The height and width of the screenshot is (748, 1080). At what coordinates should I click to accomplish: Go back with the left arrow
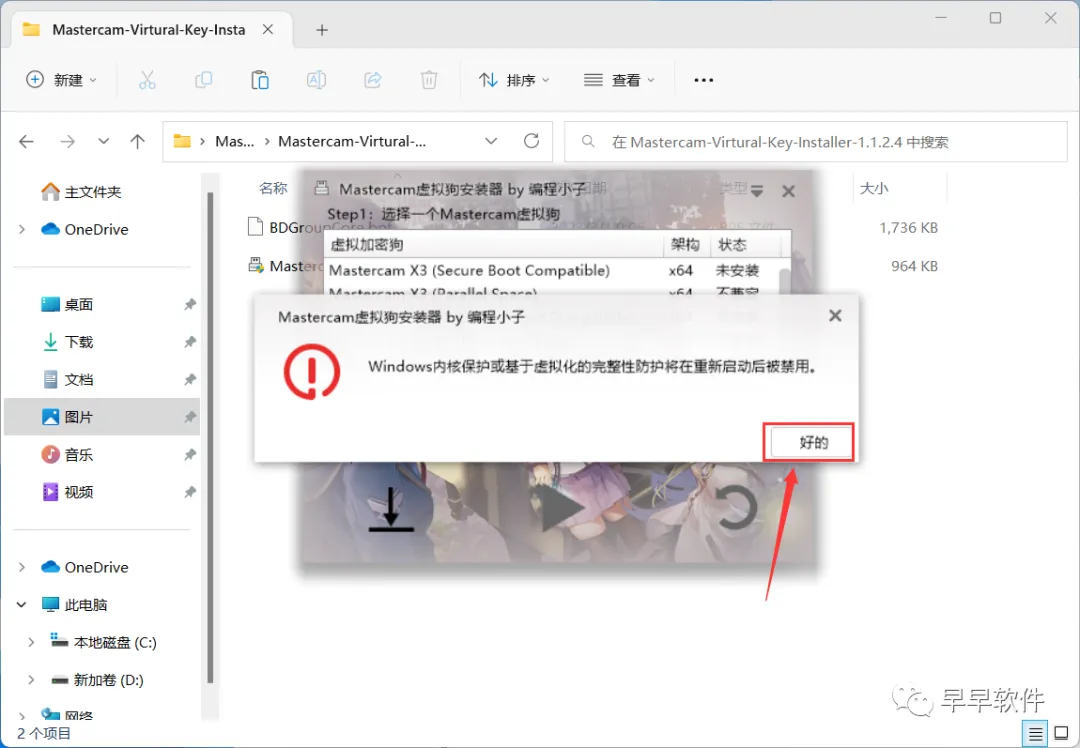pos(26,141)
